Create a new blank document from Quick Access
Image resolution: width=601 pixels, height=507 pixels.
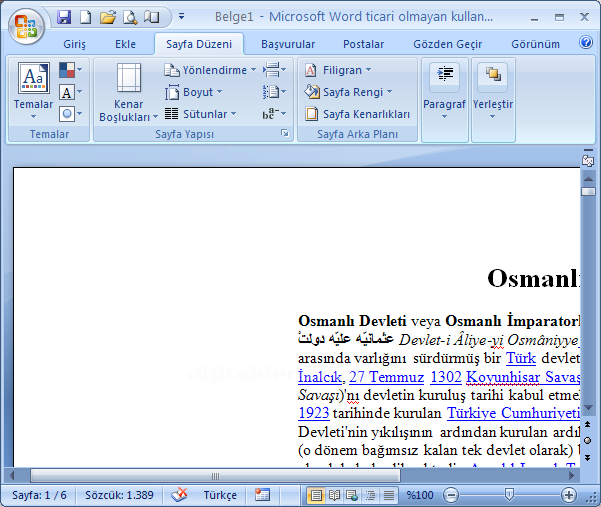[85, 17]
